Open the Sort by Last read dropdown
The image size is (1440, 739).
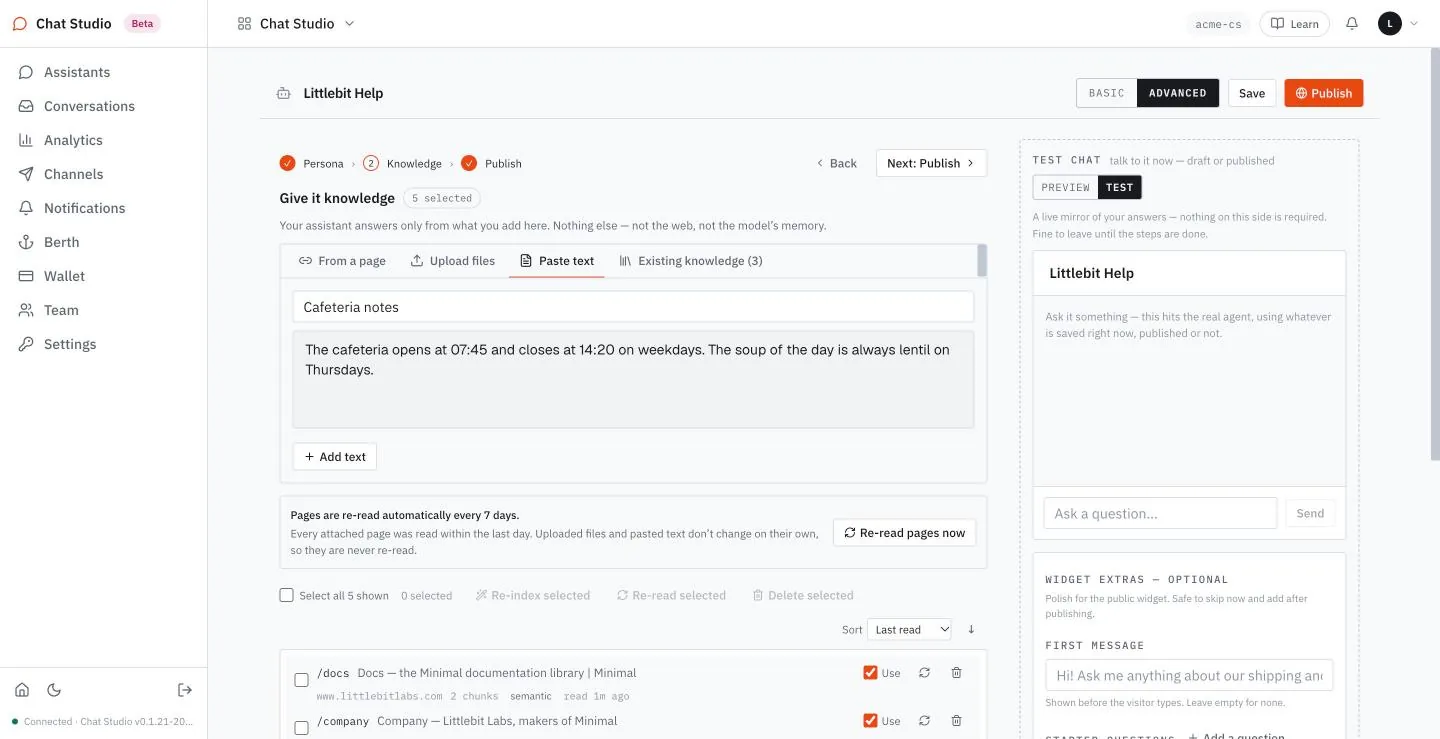pyautogui.click(x=909, y=629)
